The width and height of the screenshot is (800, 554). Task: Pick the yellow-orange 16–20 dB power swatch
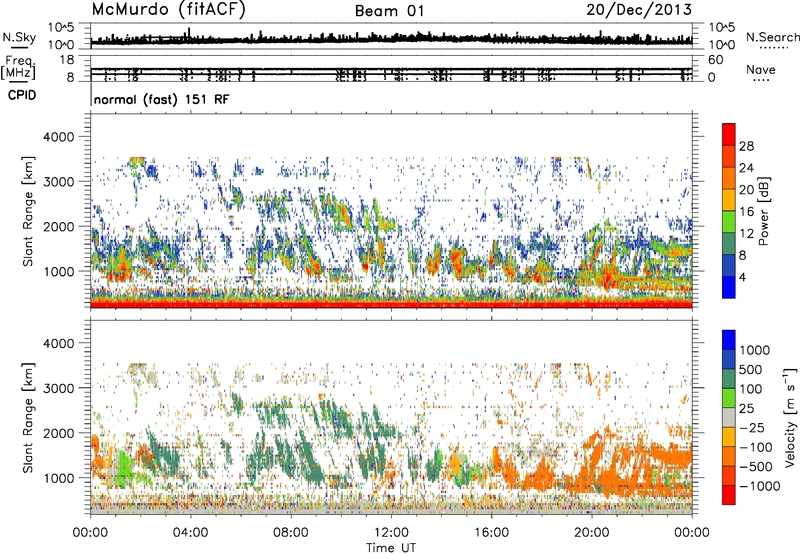coord(729,200)
